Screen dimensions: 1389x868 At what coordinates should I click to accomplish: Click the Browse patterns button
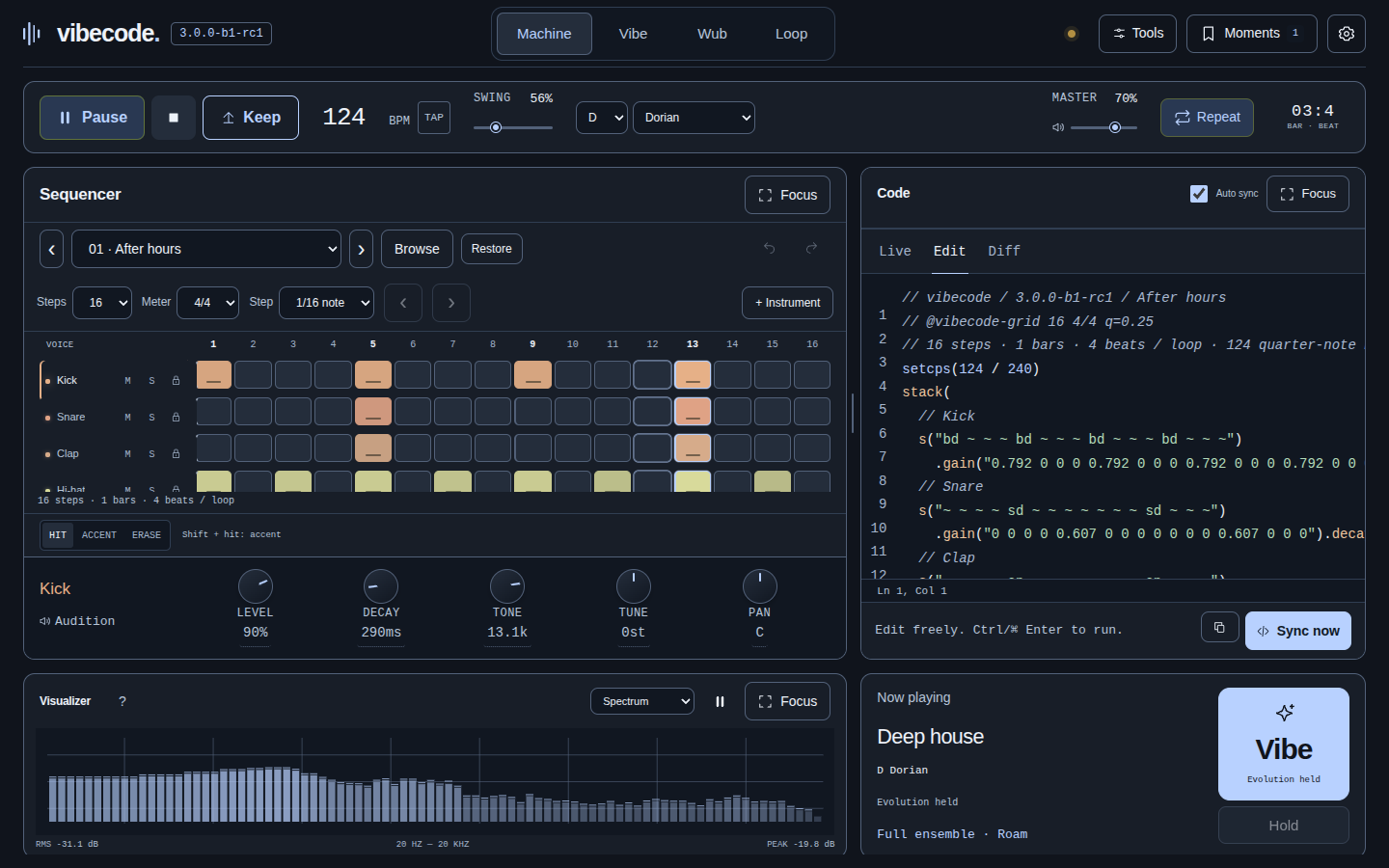point(417,249)
